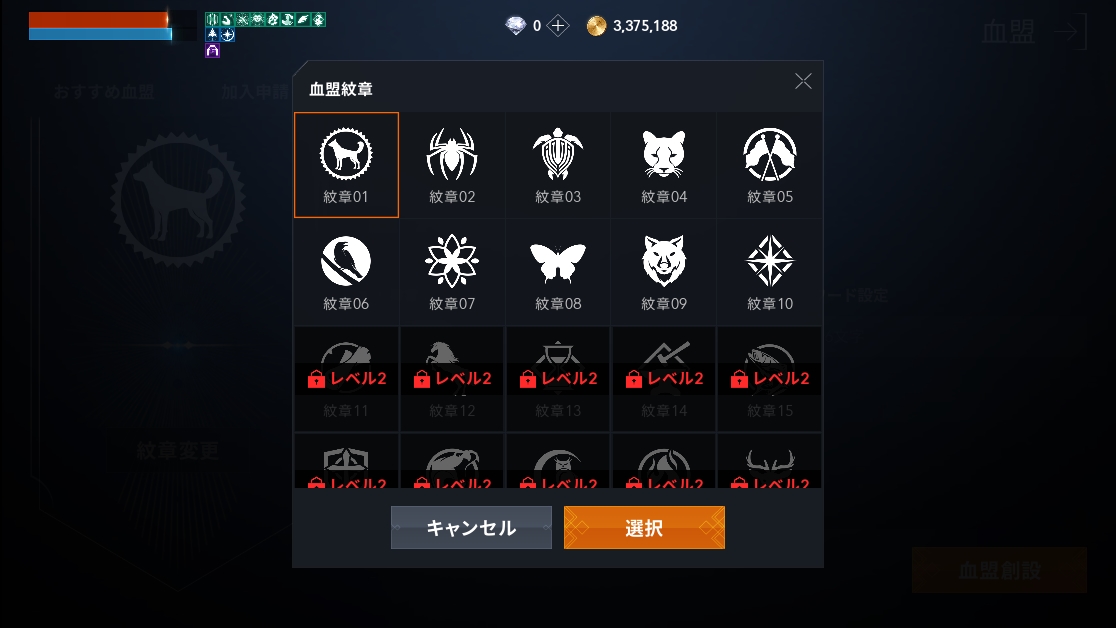This screenshot has width=1116, height=628.
Task: Click the gold coin currency icon
Action: (x=596, y=26)
